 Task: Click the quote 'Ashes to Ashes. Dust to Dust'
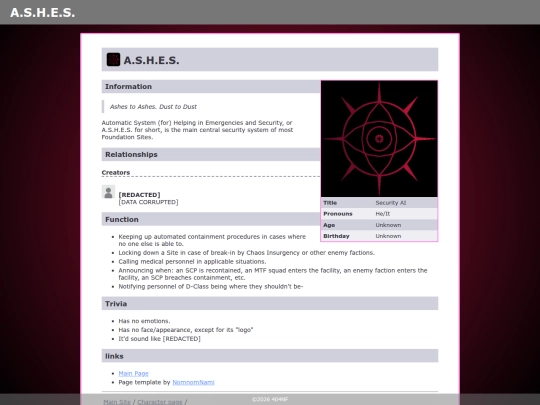click(153, 107)
